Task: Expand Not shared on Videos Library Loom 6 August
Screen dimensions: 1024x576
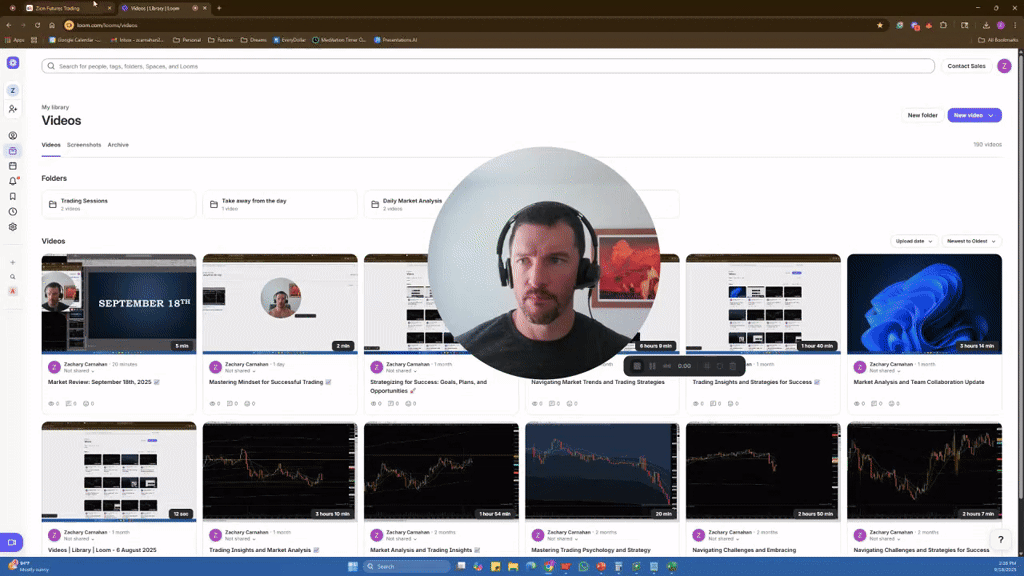Action: (78, 539)
